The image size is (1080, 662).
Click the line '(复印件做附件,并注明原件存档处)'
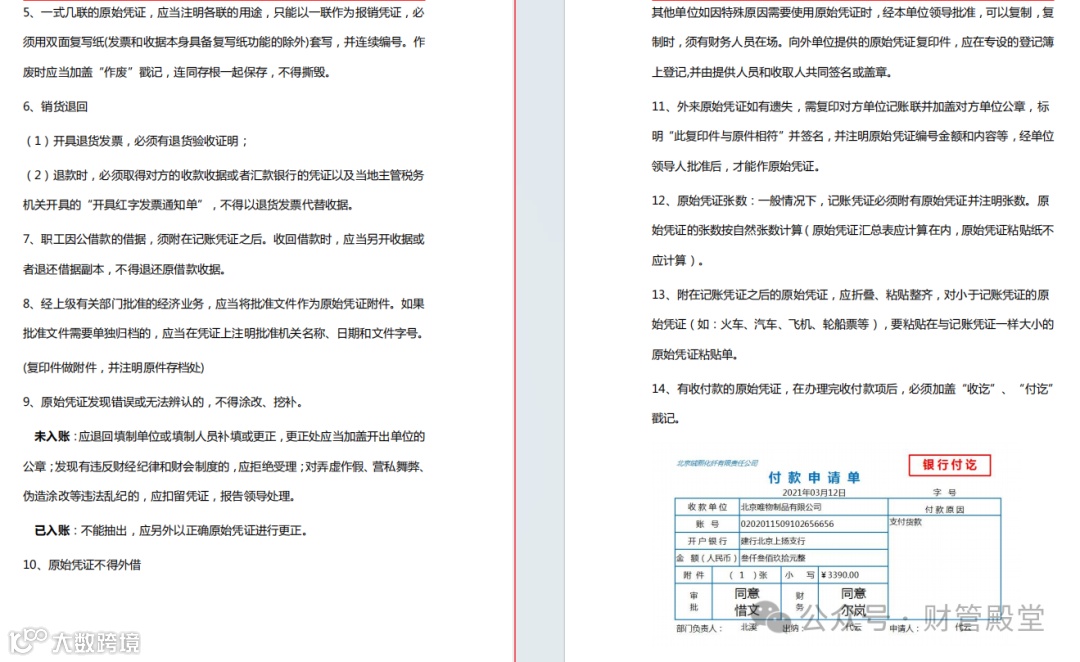(114, 368)
